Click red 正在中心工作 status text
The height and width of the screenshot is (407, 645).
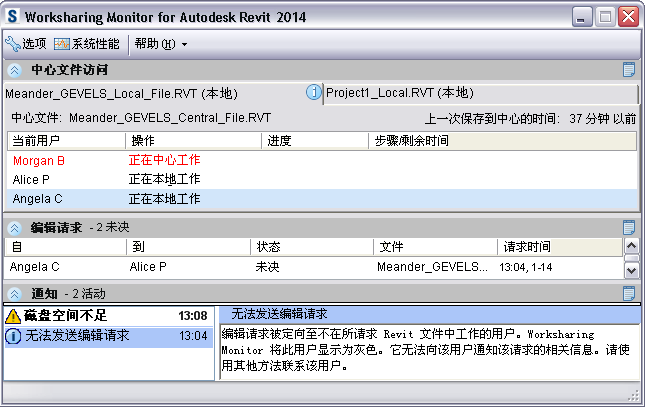164,160
